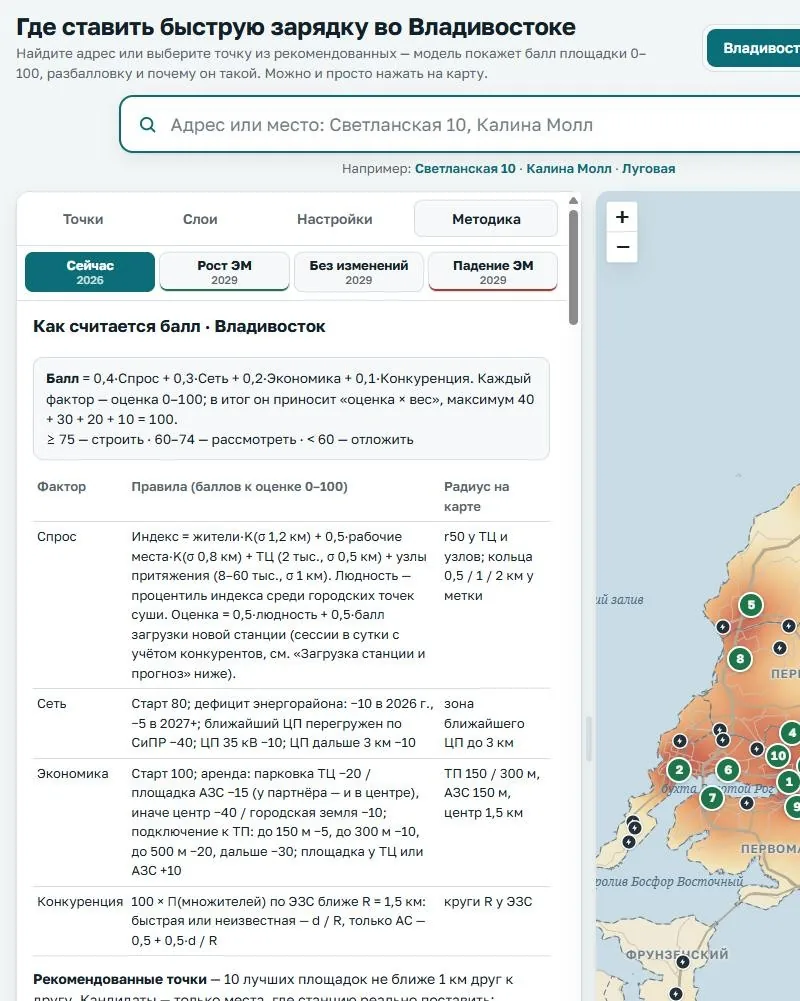The height and width of the screenshot is (1001, 800).
Task: Click the Спрос factor cell in the table
Action: [x=57, y=537]
